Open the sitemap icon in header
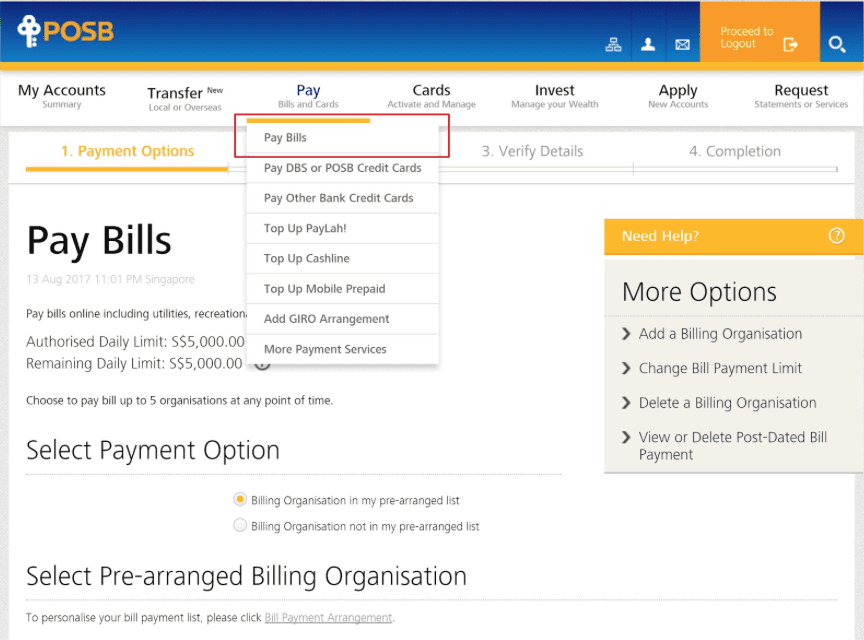 [x=613, y=45]
